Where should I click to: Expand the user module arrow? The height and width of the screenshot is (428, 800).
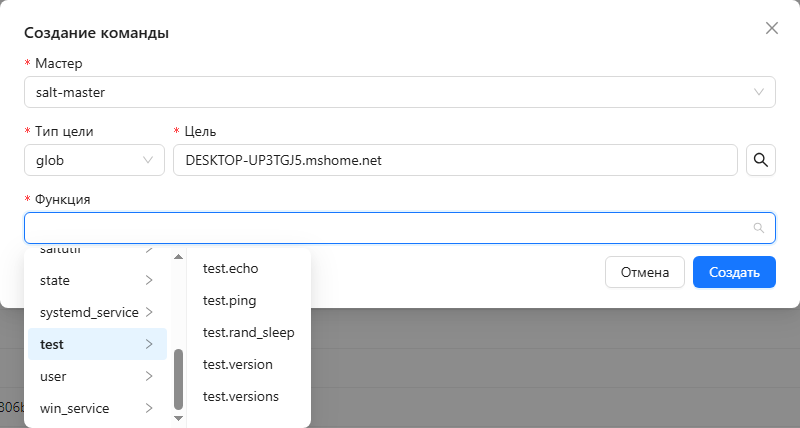(149, 376)
